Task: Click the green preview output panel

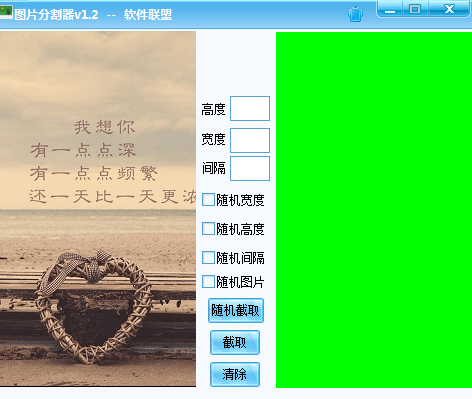Action: tap(374, 210)
